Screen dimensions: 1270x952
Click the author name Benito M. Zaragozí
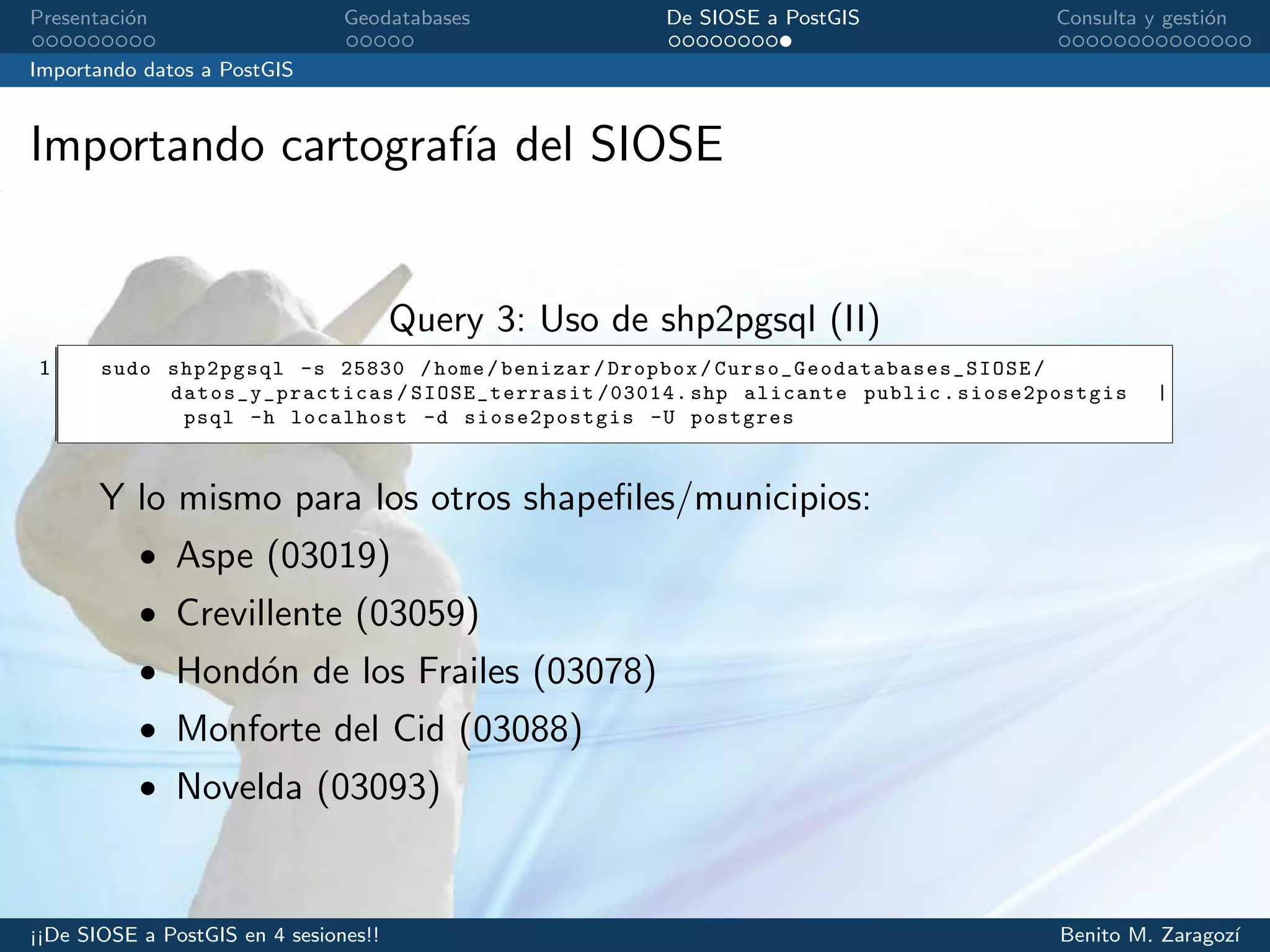[x=1150, y=935]
